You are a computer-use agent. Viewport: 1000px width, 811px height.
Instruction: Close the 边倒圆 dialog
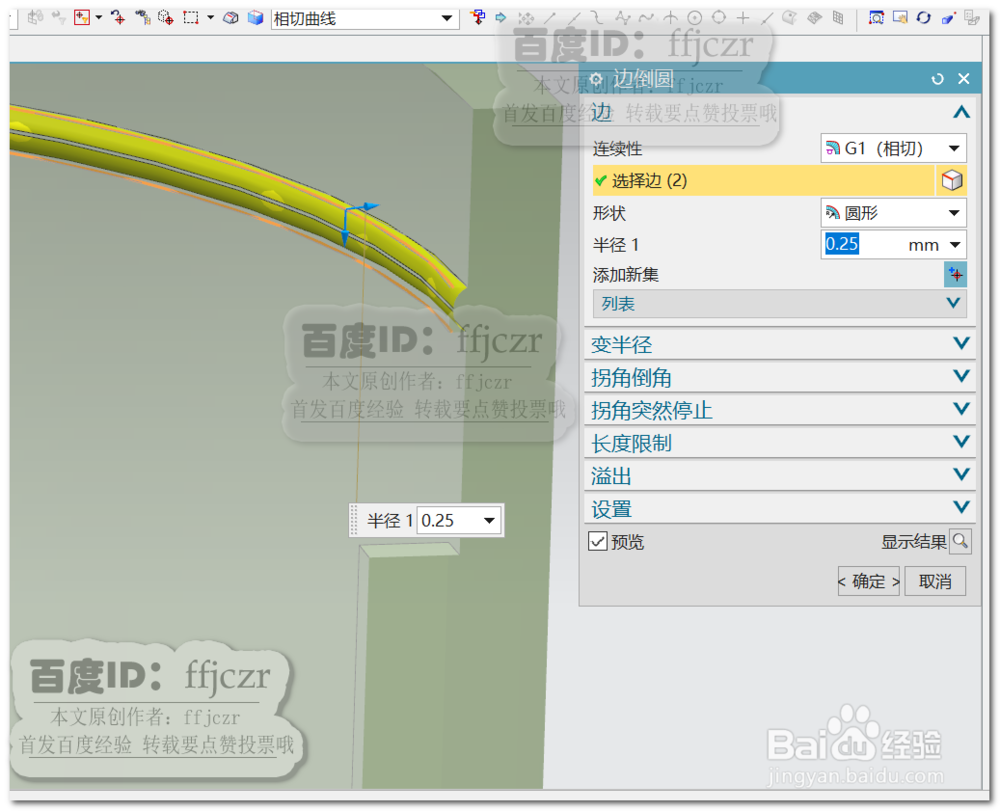tap(964, 78)
